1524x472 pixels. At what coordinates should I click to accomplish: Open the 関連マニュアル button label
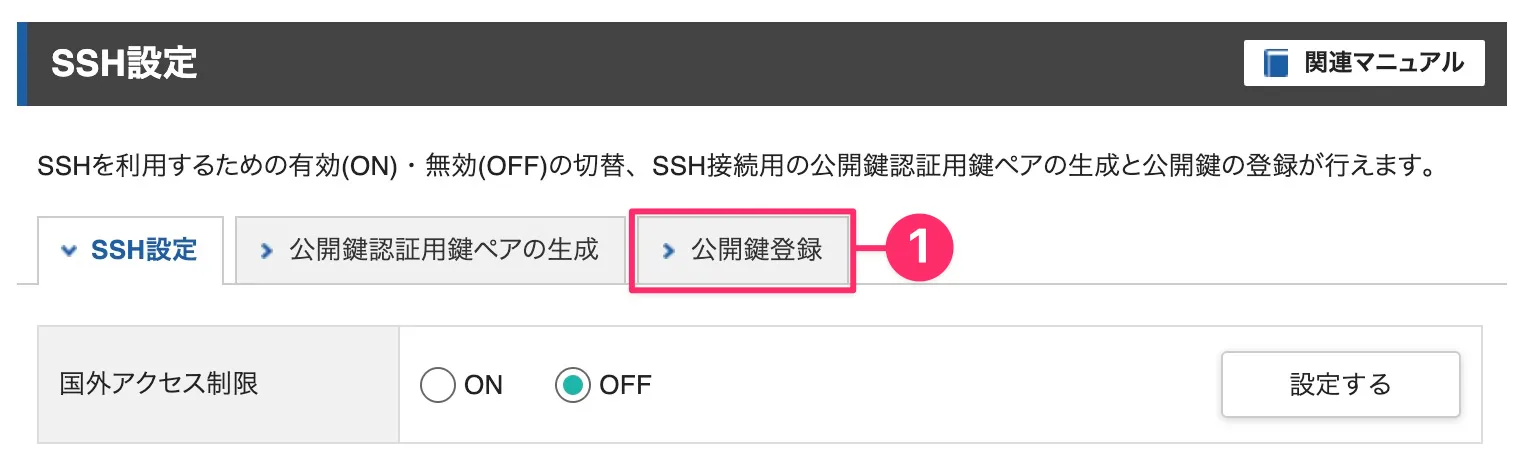(x=1384, y=64)
